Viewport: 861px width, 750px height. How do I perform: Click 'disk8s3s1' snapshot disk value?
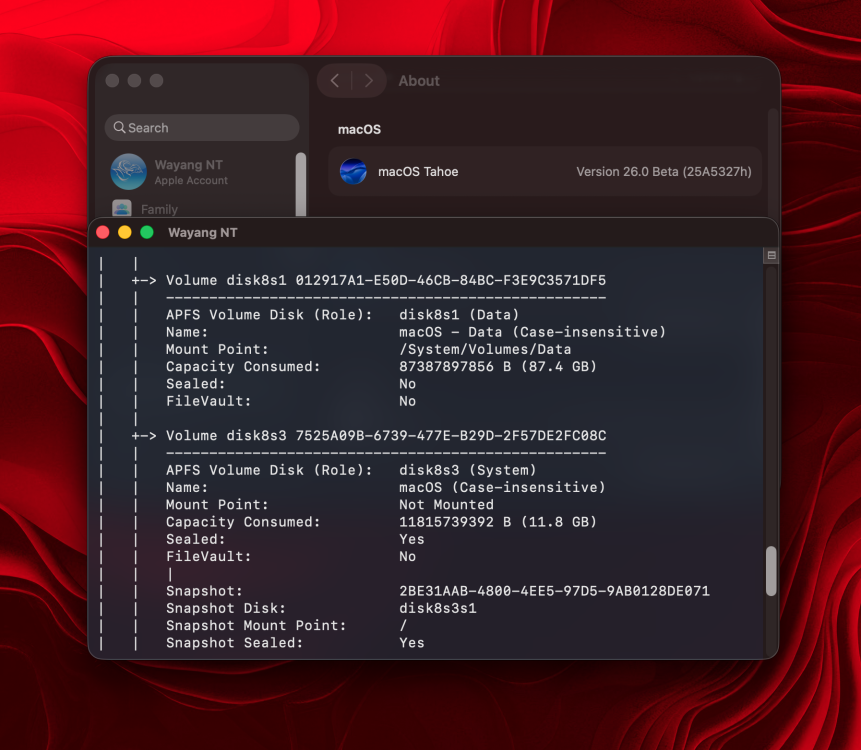(438, 608)
